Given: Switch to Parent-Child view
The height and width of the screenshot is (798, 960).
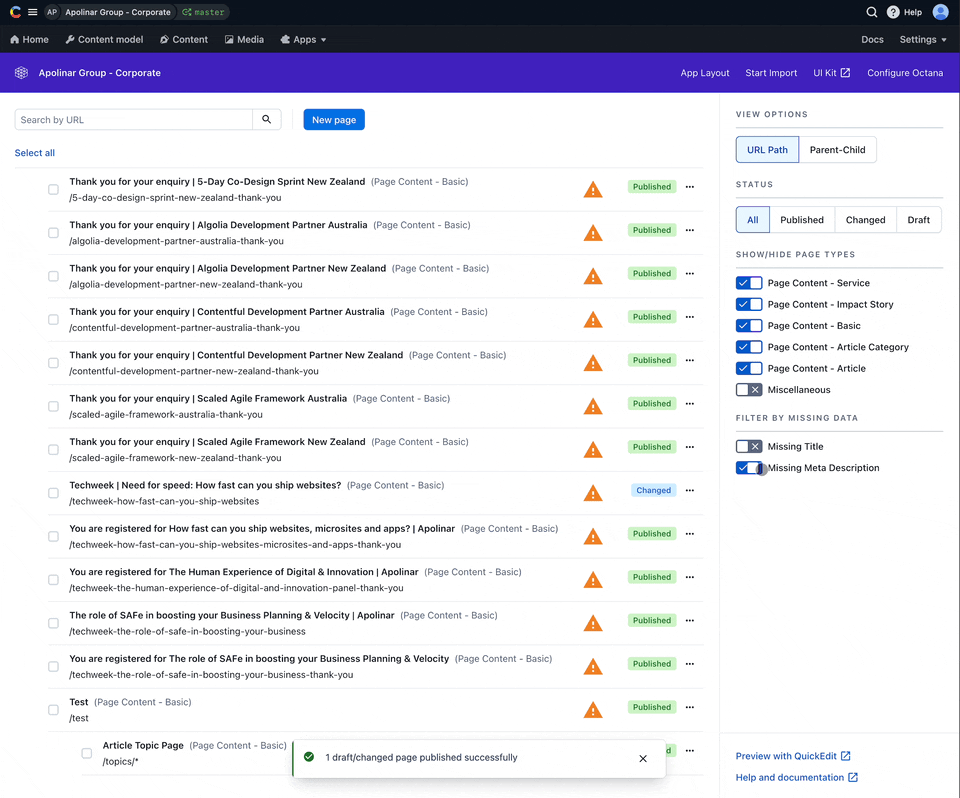Looking at the screenshot, I should click(x=838, y=149).
